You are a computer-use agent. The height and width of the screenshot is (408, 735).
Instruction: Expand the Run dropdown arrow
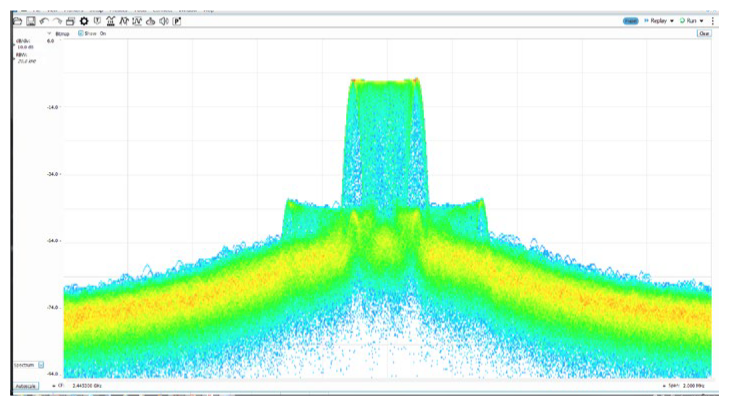click(x=702, y=20)
